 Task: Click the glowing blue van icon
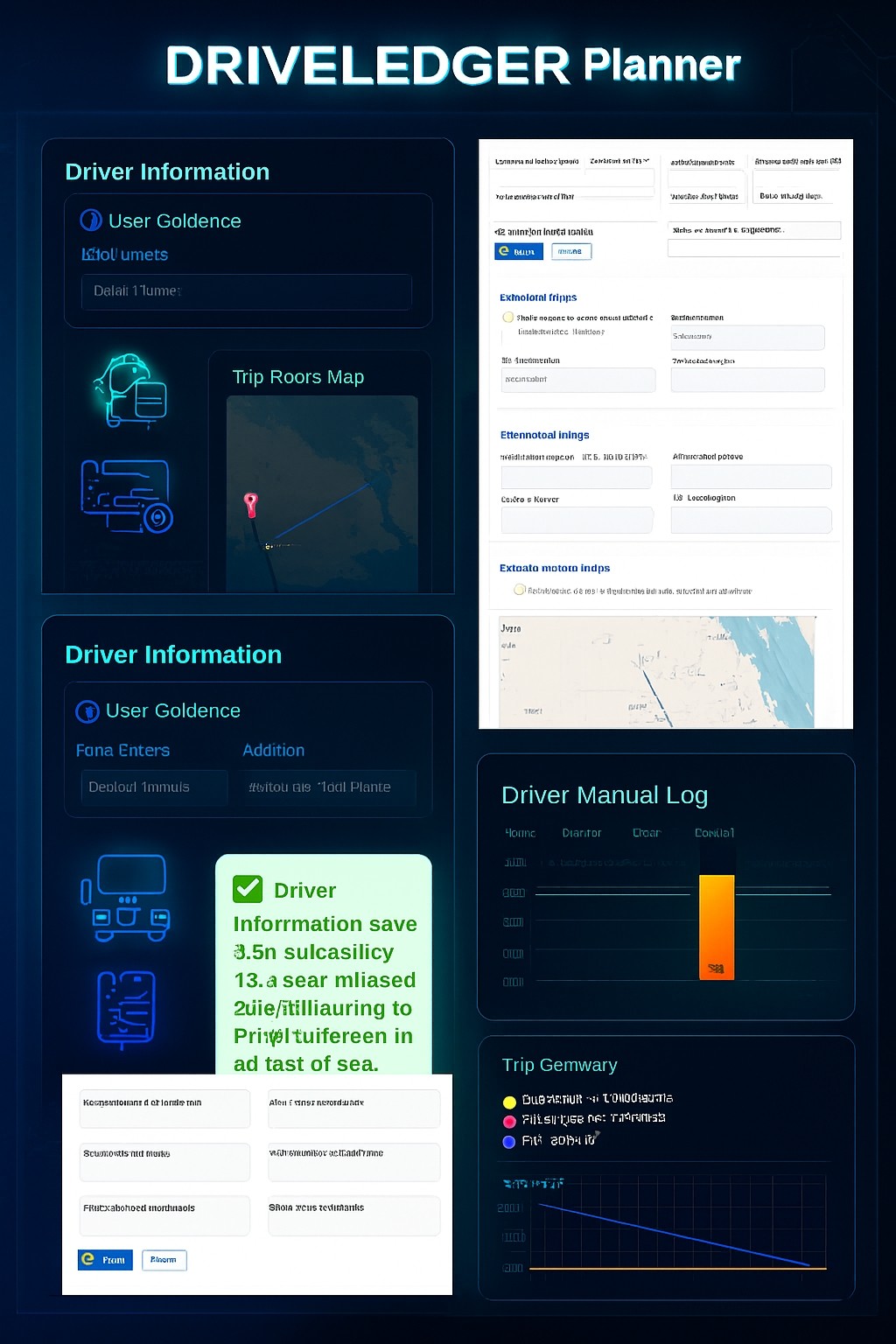point(125,898)
